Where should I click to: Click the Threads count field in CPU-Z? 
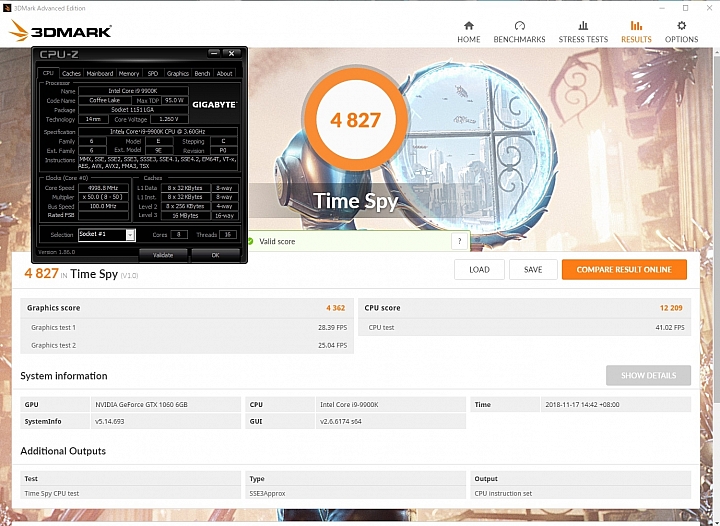tap(228, 235)
